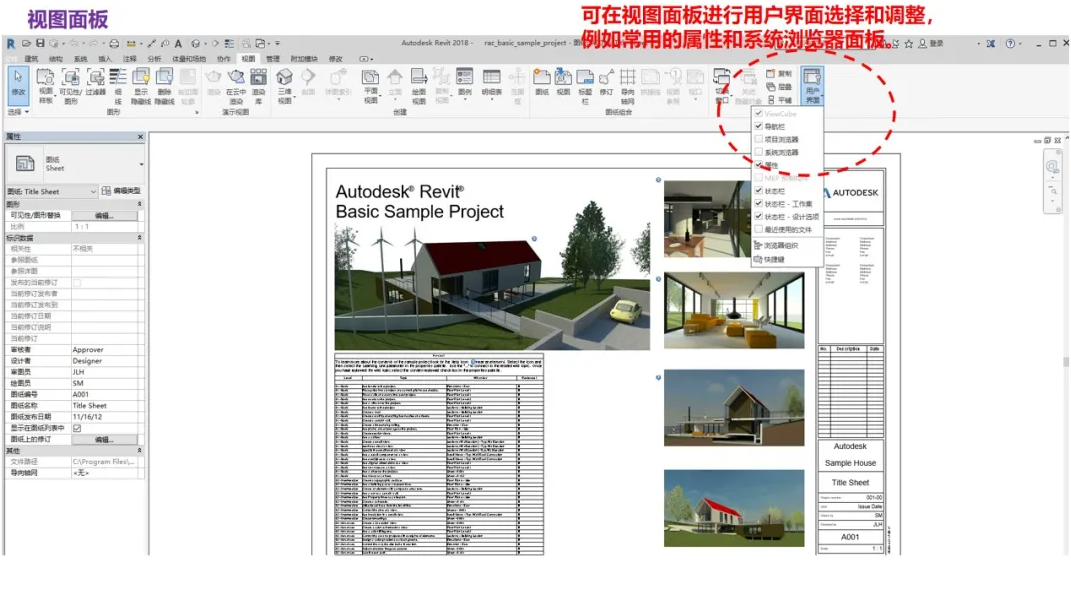1071x599 pixels.
Task: Enable the 项目浏览器 checkbox
Action: pyautogui.click(x=758, y=141)
